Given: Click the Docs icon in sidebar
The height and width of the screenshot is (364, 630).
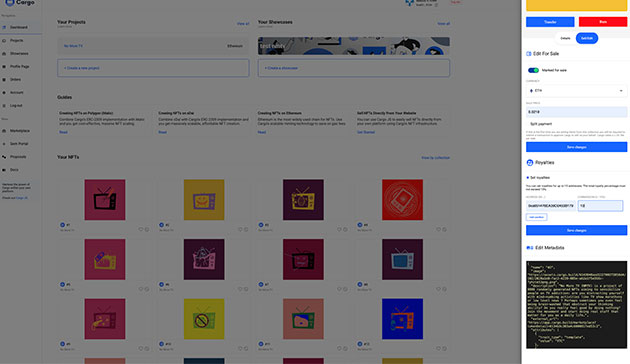Looking at the screenshot, I should click(x=4, y=170).
